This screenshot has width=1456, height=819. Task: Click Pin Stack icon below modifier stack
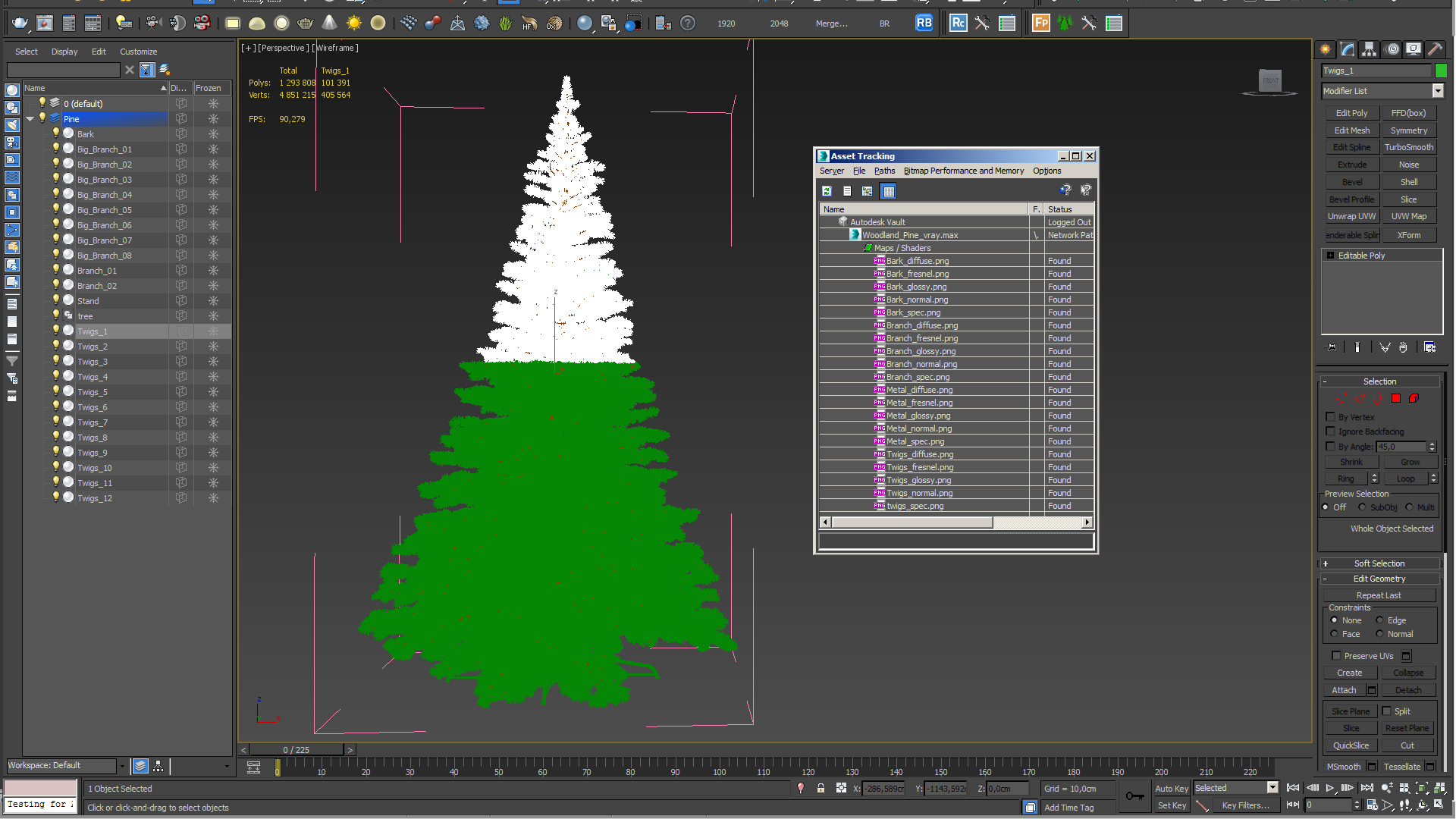pos(1332,347)
